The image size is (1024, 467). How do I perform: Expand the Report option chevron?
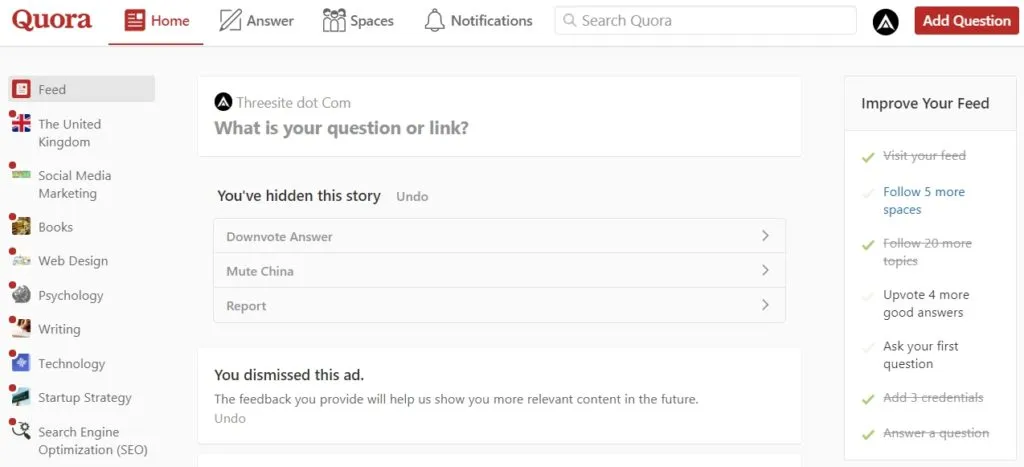tap(765, 305)
